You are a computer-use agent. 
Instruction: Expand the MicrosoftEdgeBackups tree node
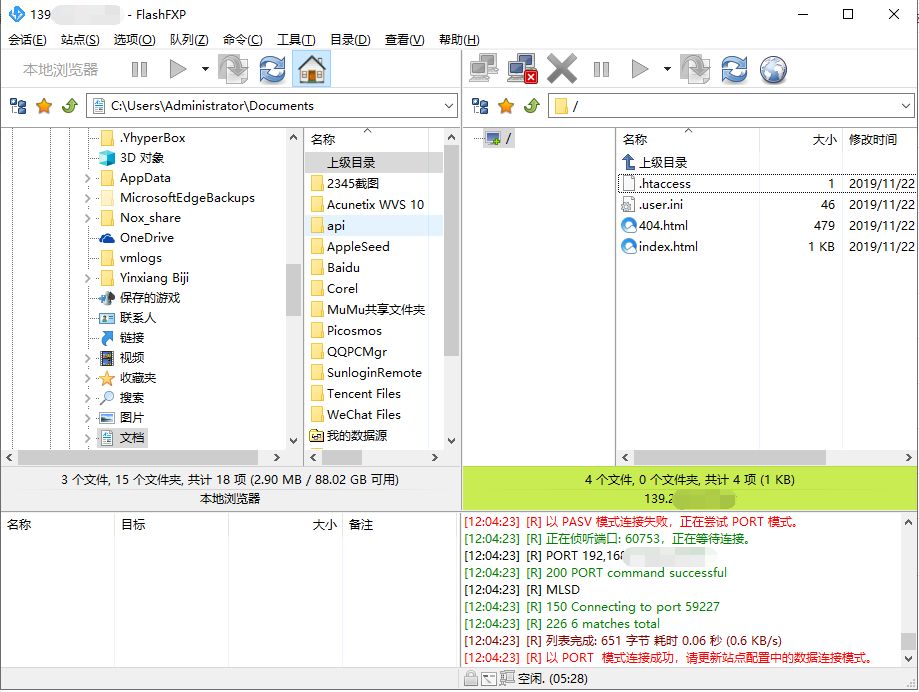(x=87, y=198)
